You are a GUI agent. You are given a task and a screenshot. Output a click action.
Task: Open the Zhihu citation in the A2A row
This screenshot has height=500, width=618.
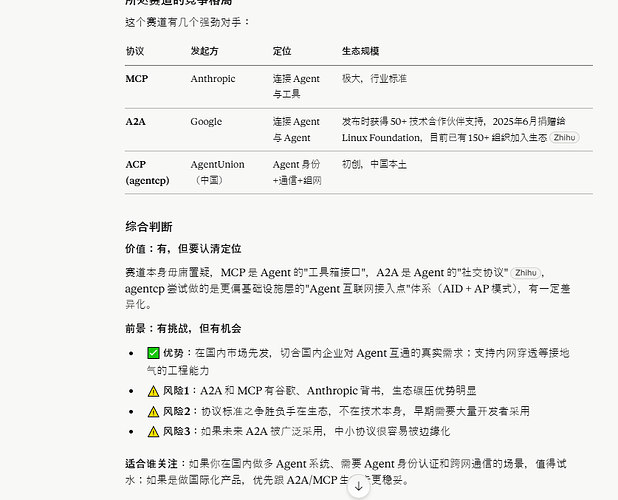[x=564, y=138]
